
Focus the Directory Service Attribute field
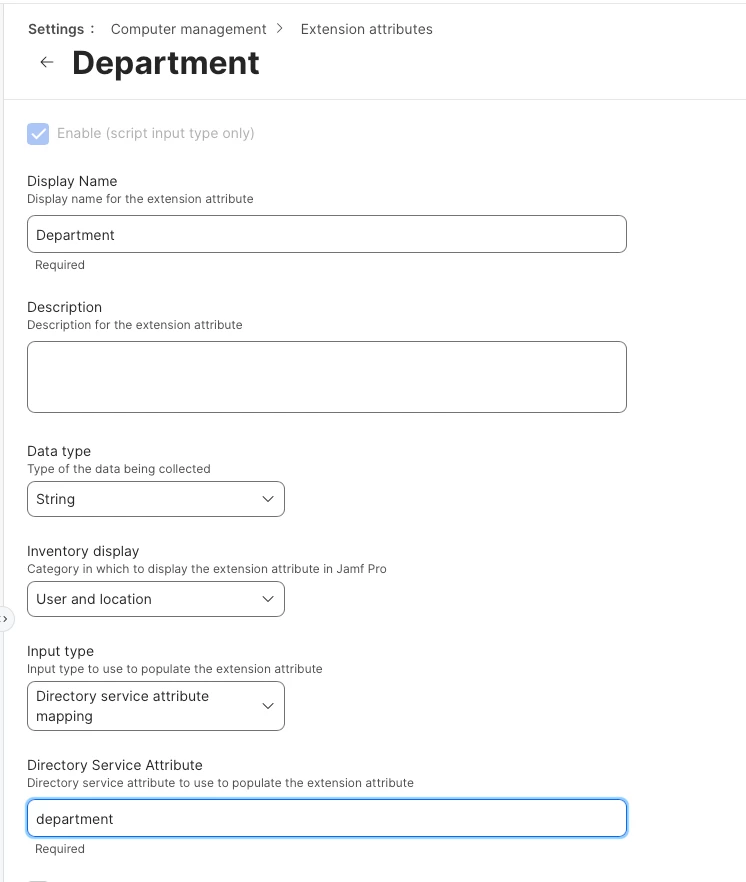327,818
